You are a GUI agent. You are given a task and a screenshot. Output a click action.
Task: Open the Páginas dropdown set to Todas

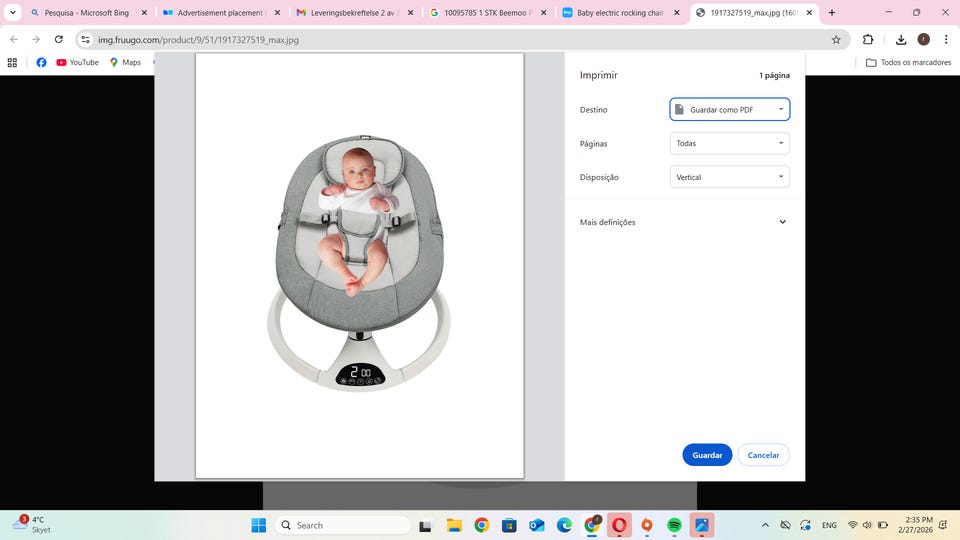(x=729, y=143)
